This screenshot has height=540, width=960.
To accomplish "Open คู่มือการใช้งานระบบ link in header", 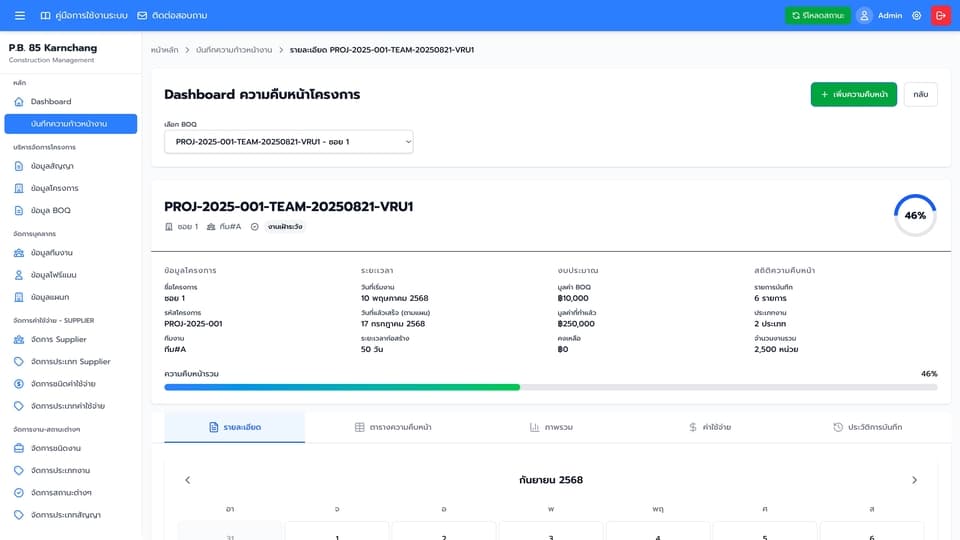I will [91, 15].
